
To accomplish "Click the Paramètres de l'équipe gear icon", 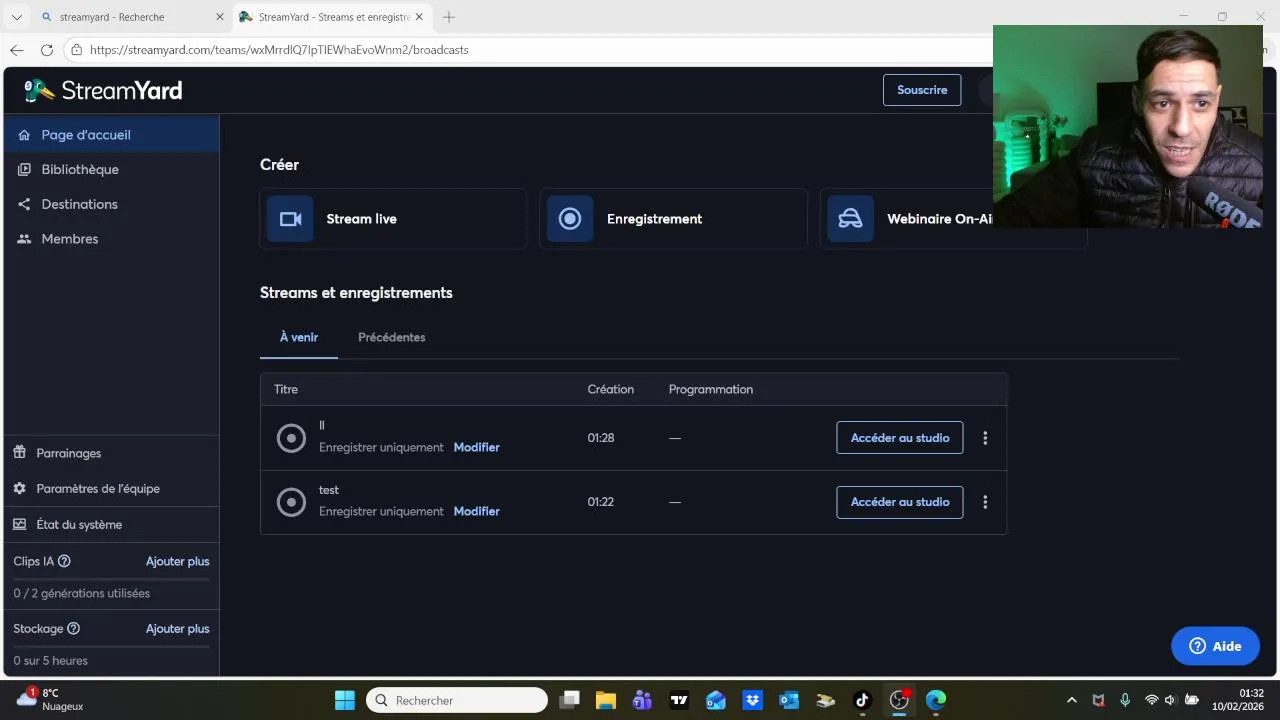I will (20, 489).
